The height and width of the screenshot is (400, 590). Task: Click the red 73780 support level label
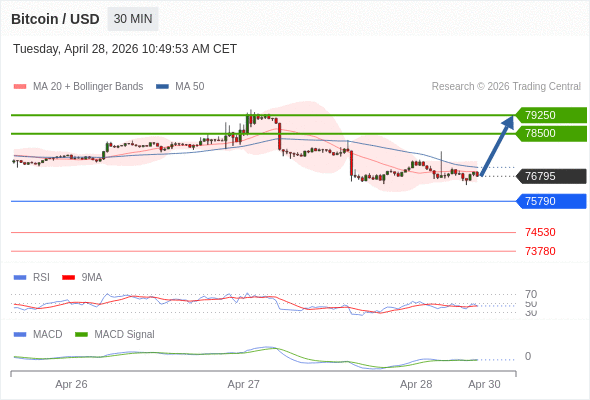(x=540, y=251)
